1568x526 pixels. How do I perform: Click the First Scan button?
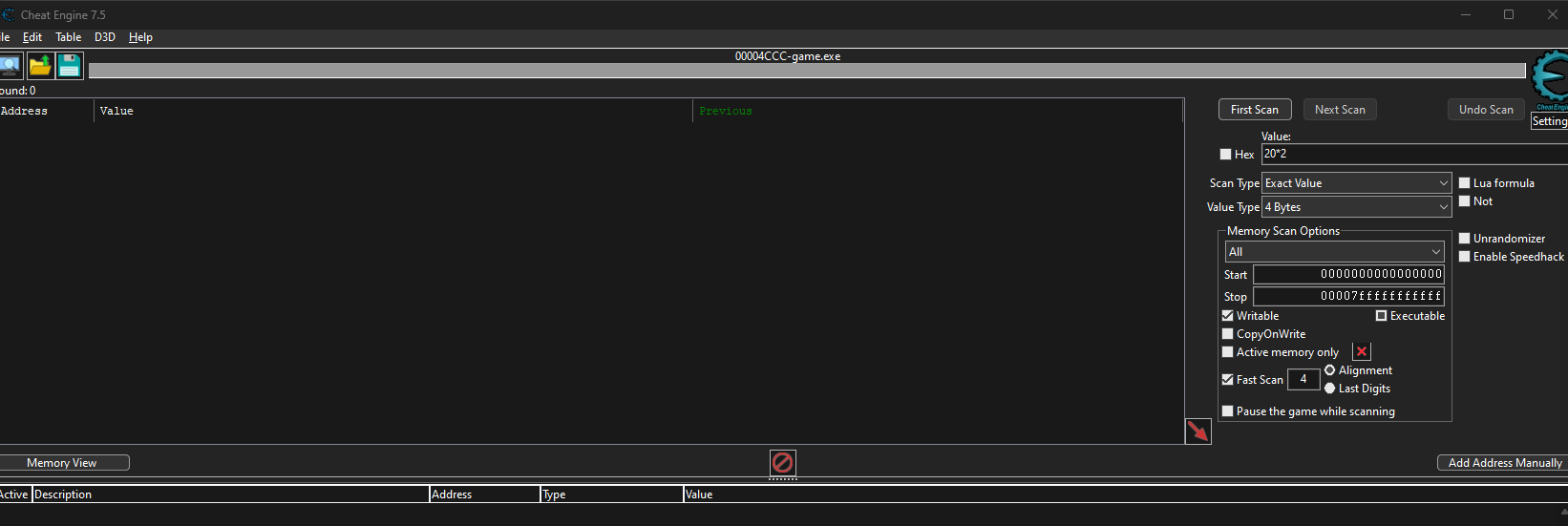tap(1255, 110)
